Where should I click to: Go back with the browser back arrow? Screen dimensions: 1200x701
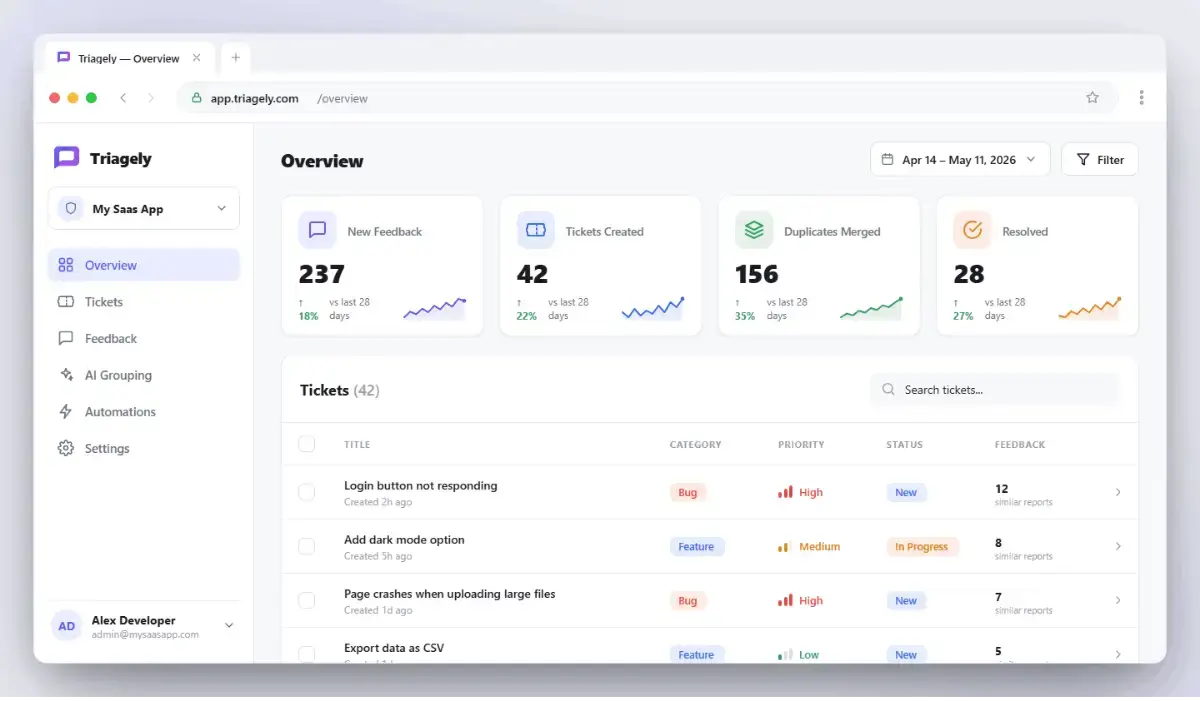pos(122,98)
